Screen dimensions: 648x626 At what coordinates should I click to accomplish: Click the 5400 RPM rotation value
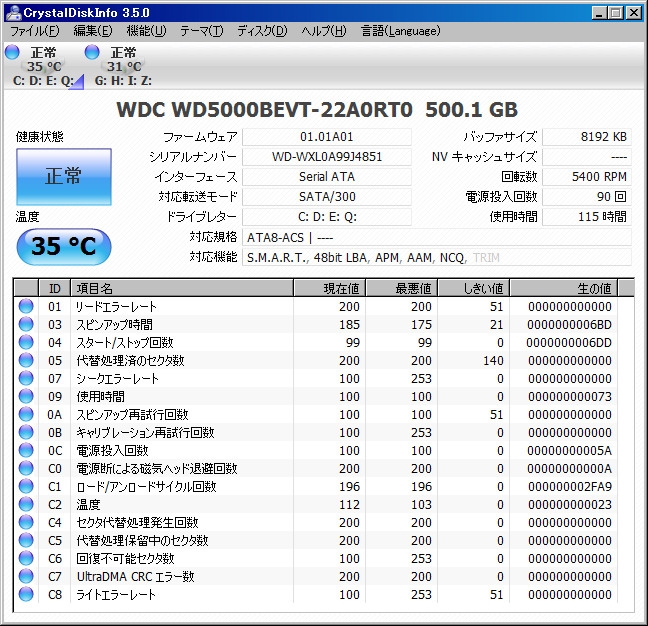tap(586, 177)
